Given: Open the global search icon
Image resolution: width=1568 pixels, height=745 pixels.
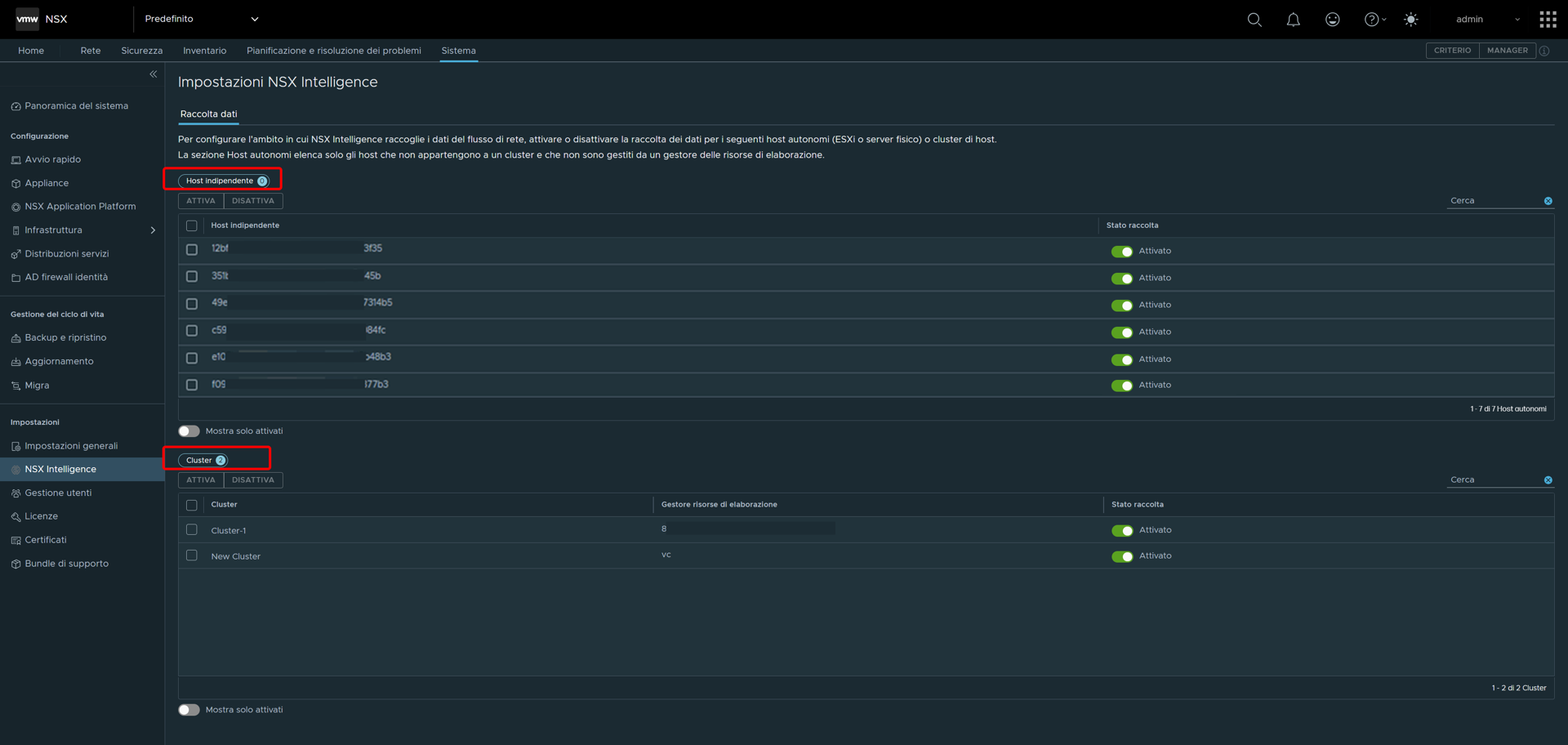Looking at the screenshot, I should pyautogui.click(x=1254, y=20).
